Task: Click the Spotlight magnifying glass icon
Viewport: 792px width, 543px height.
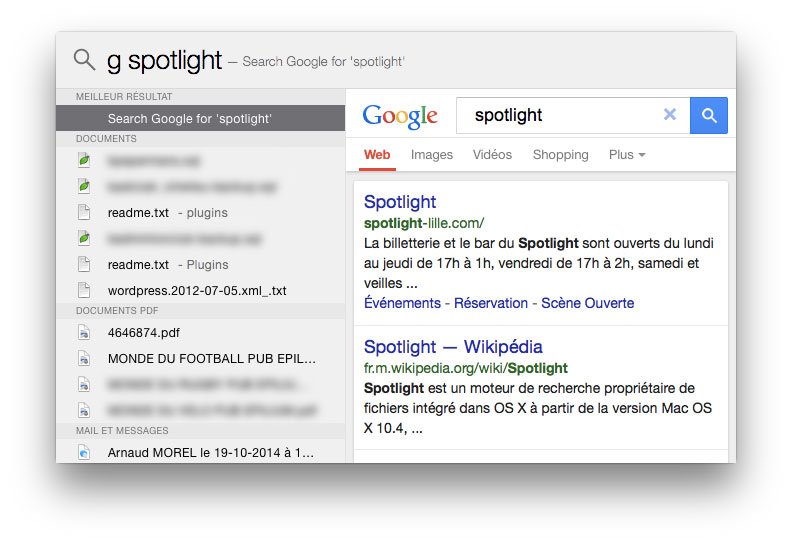Action: (x=84, y=60)
